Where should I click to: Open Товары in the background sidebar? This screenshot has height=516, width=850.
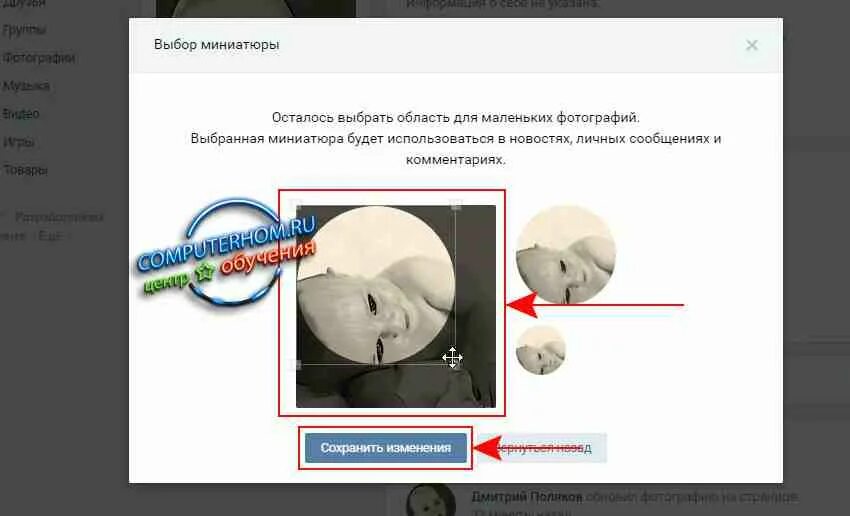(25, 170)
